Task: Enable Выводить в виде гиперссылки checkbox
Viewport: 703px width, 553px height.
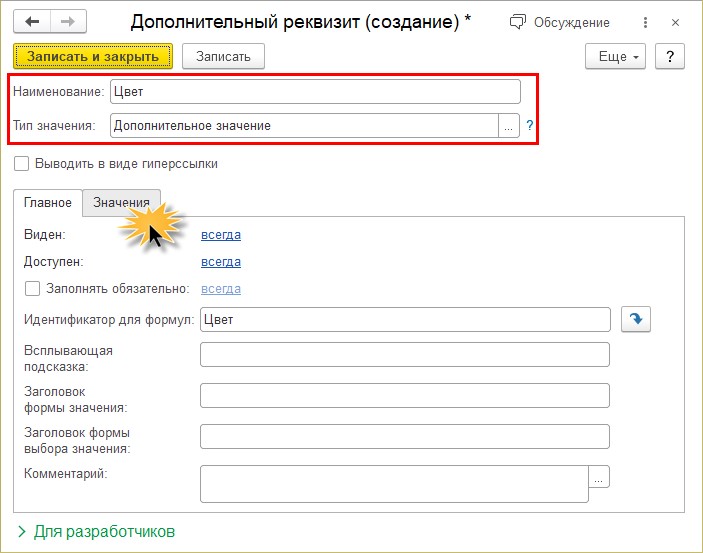Action: pos(22,163)
